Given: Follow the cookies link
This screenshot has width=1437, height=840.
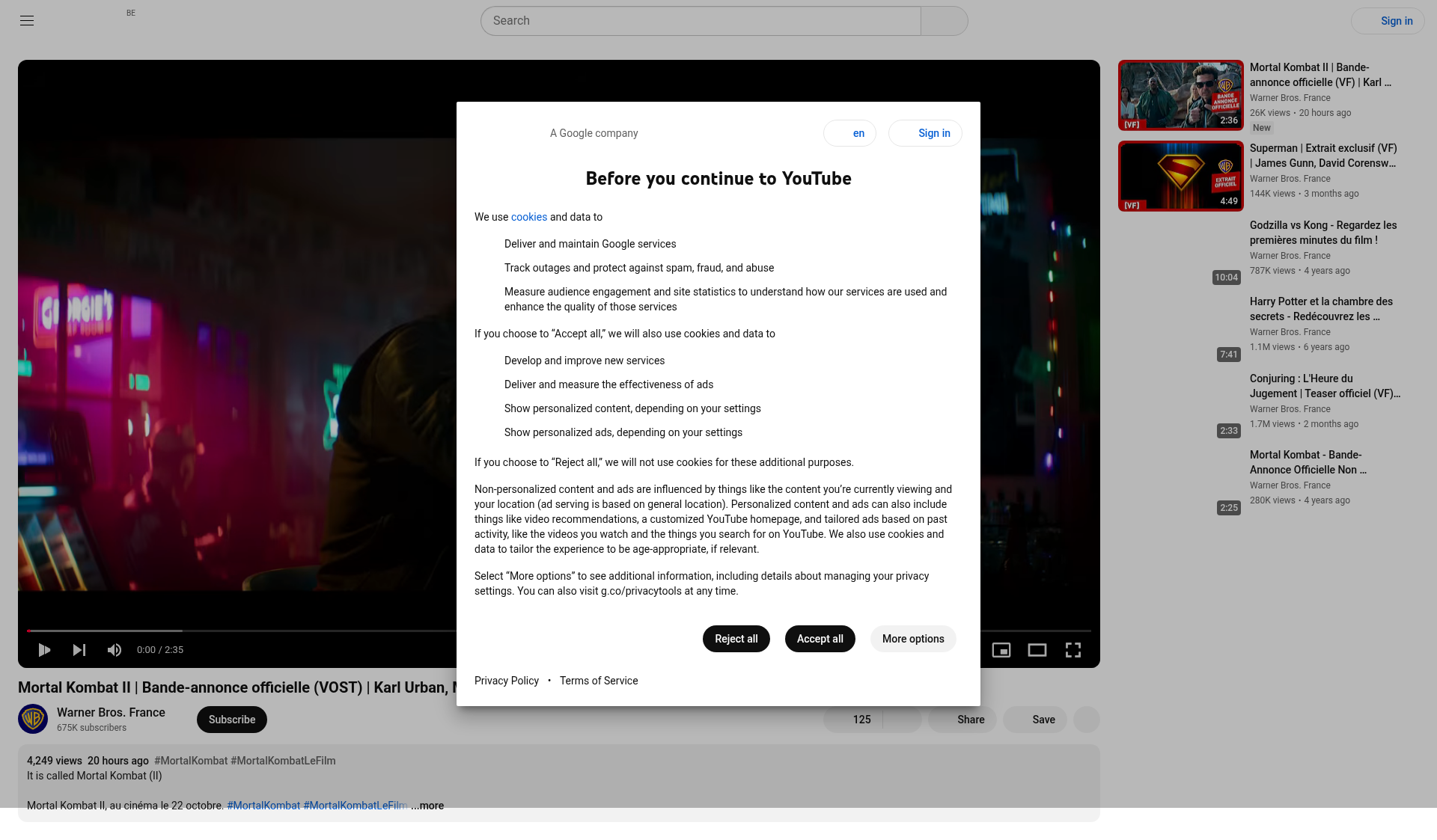Looking at the screenshot, I should 529,217.
